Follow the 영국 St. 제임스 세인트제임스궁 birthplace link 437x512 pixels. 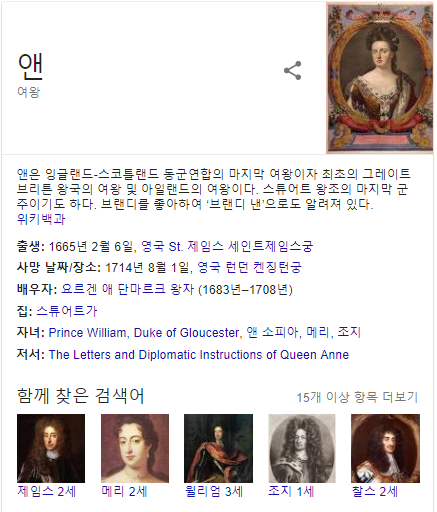pyautogui.click(x=227, y=247)
